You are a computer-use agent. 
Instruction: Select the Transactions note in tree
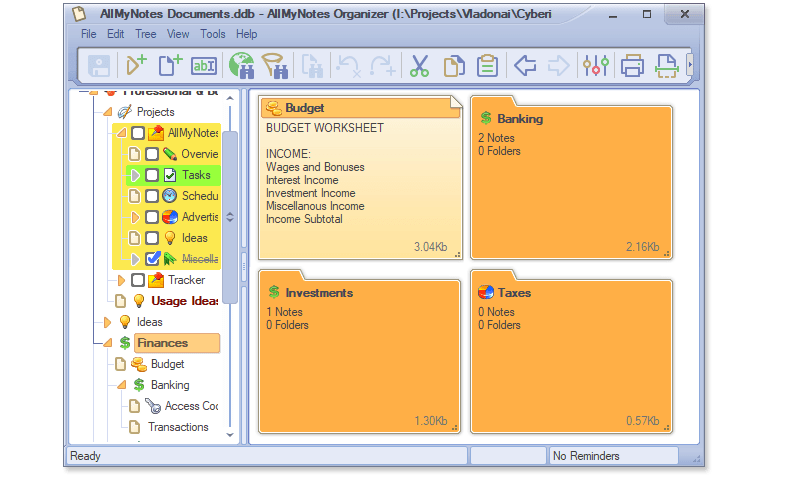tap(178, 427)
